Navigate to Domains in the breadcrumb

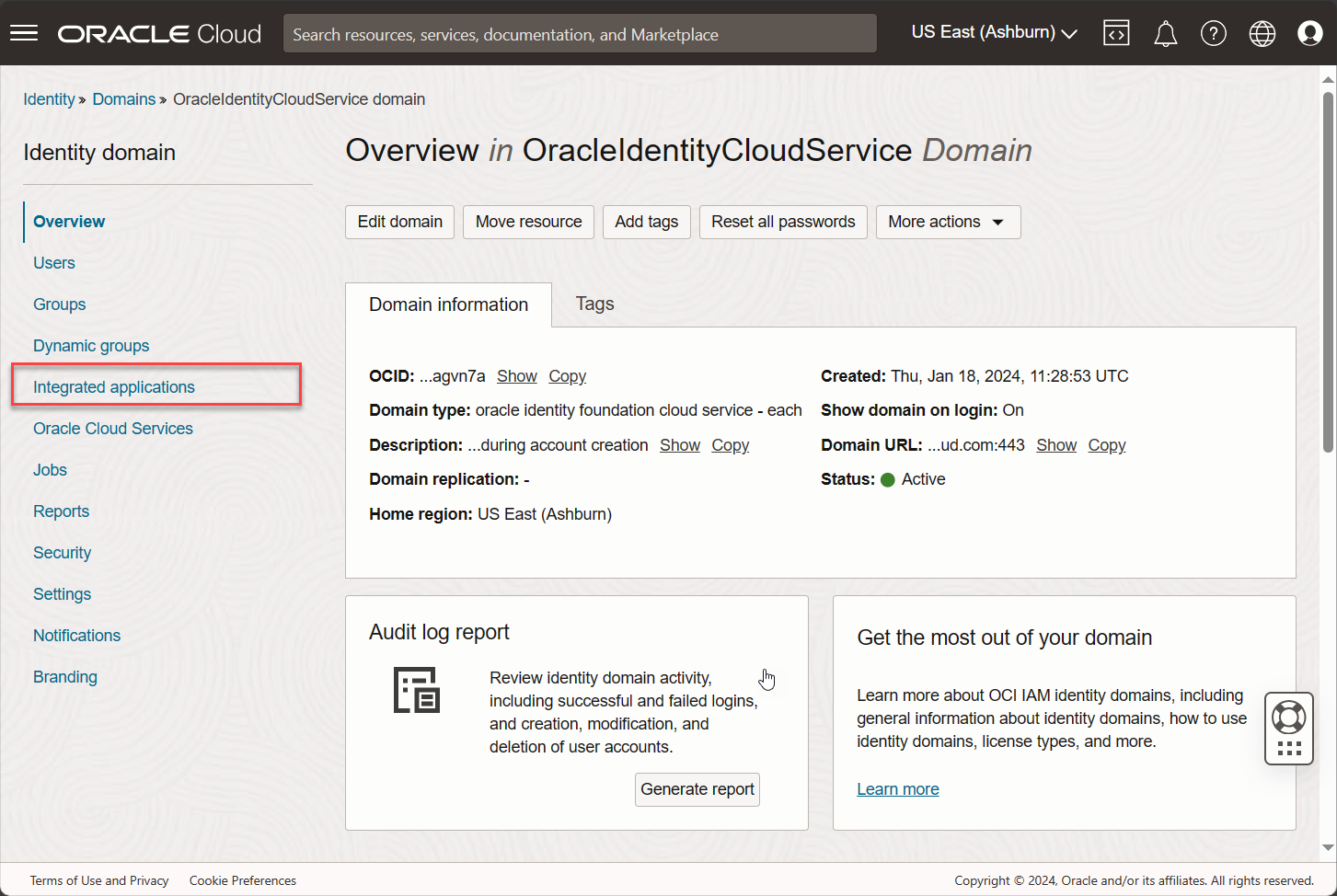(124, 99)
